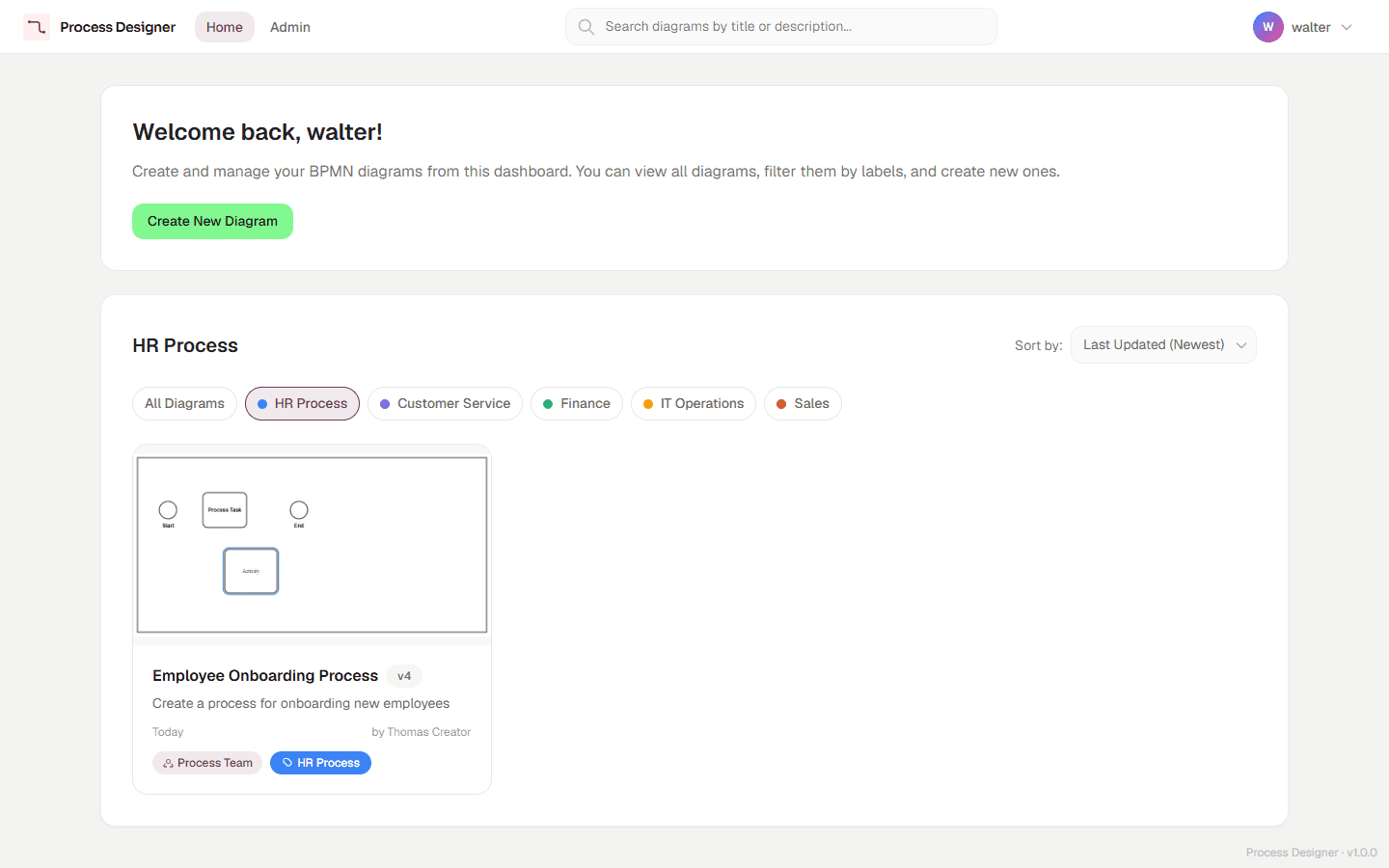The width and height of the screenshot is (1389, 868).
Task: Filter by the IT Operations label
Action: pyautogui.click(x=694, y=403)
